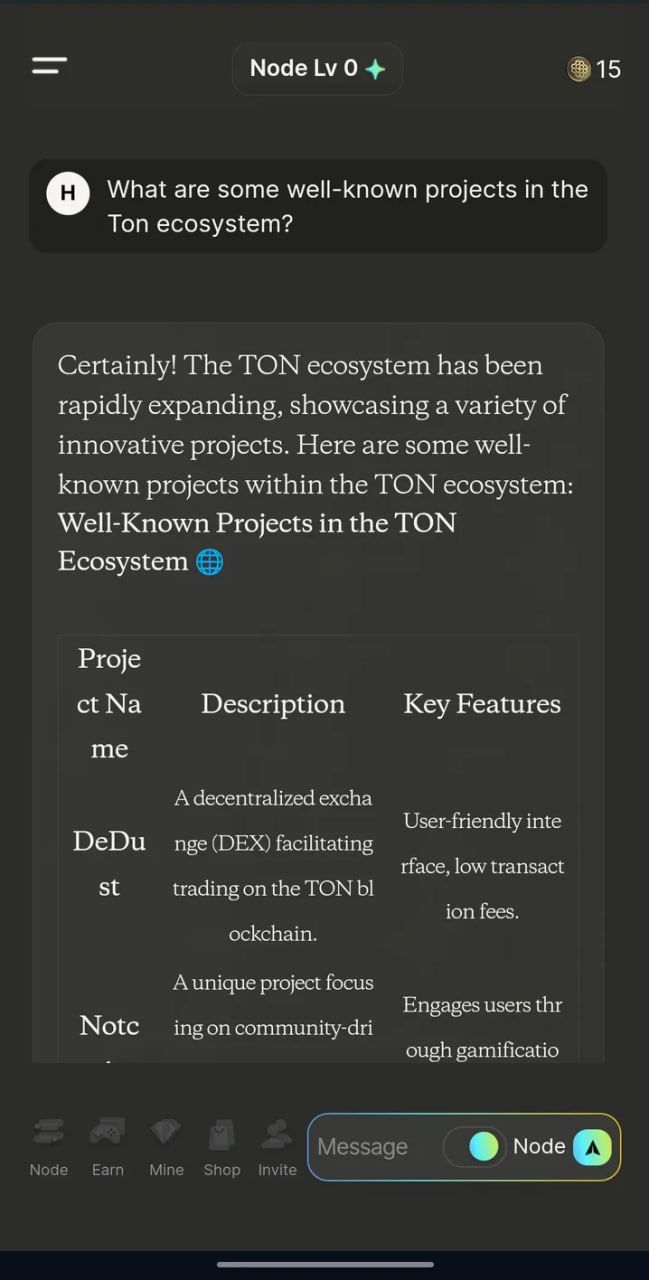The image size is (649, 1280).
Task: Open the Shop bag icon
Action: tap(221, 1132)
